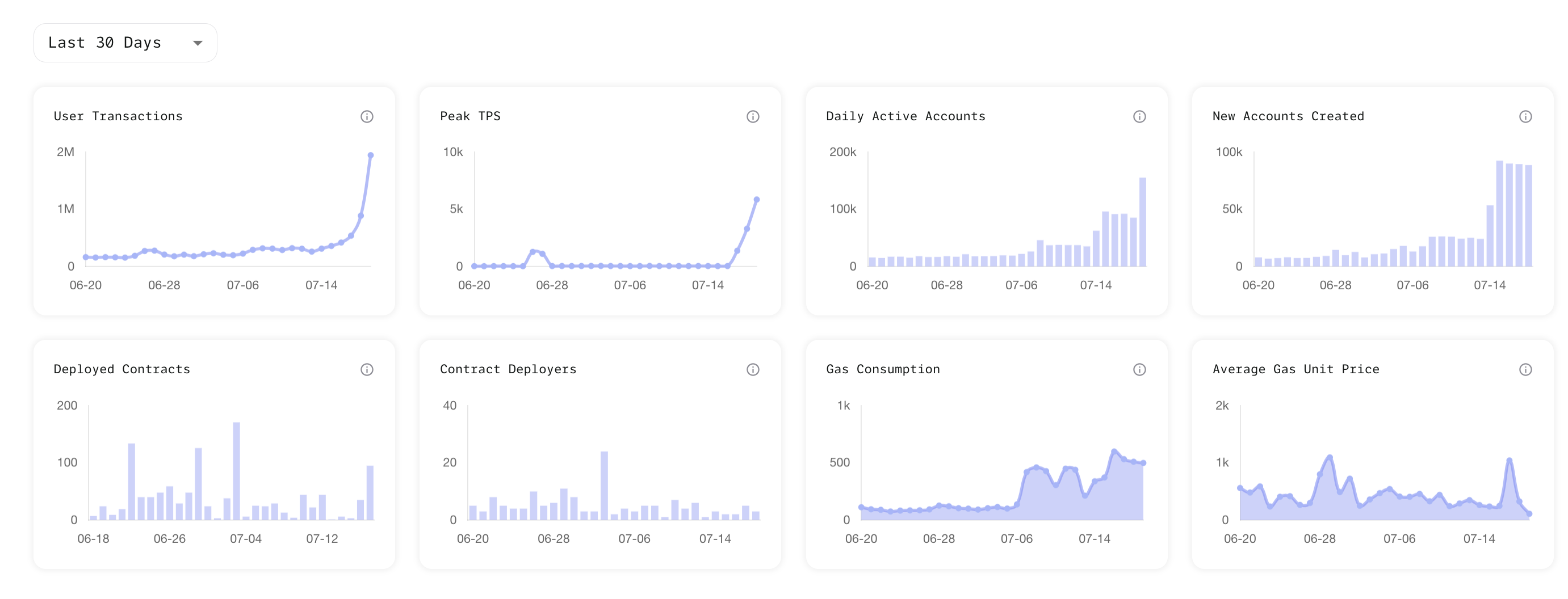1568x599 pixels.
Task: Show info for New Accounts Created
Action: [1525, 116]
